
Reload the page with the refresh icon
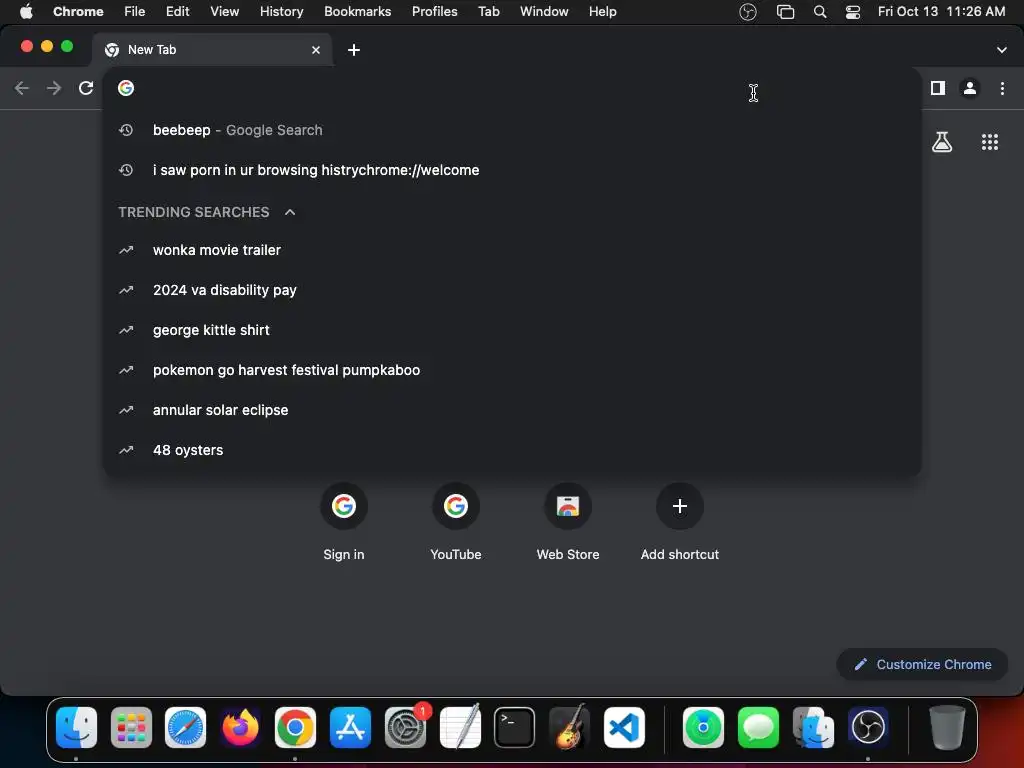click(x=86, y=88)
